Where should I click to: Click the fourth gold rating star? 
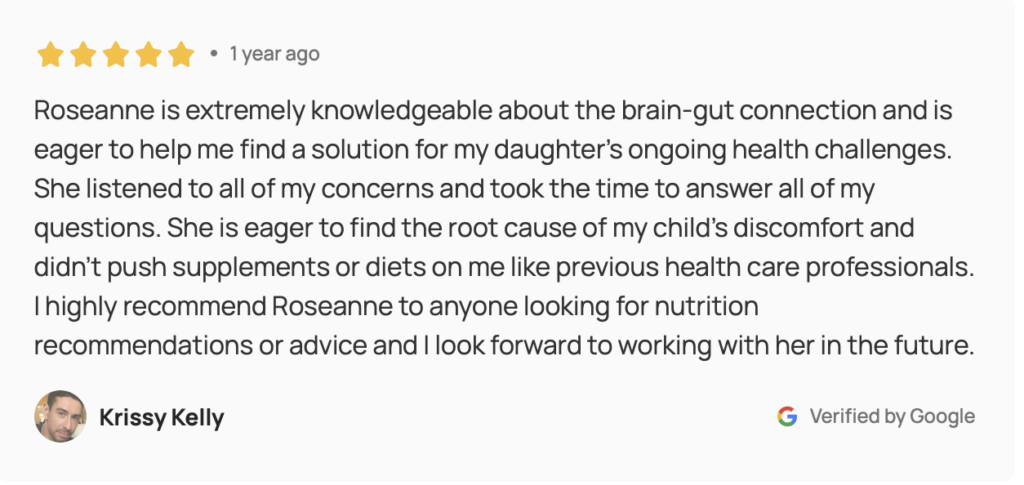pos(148,54)
